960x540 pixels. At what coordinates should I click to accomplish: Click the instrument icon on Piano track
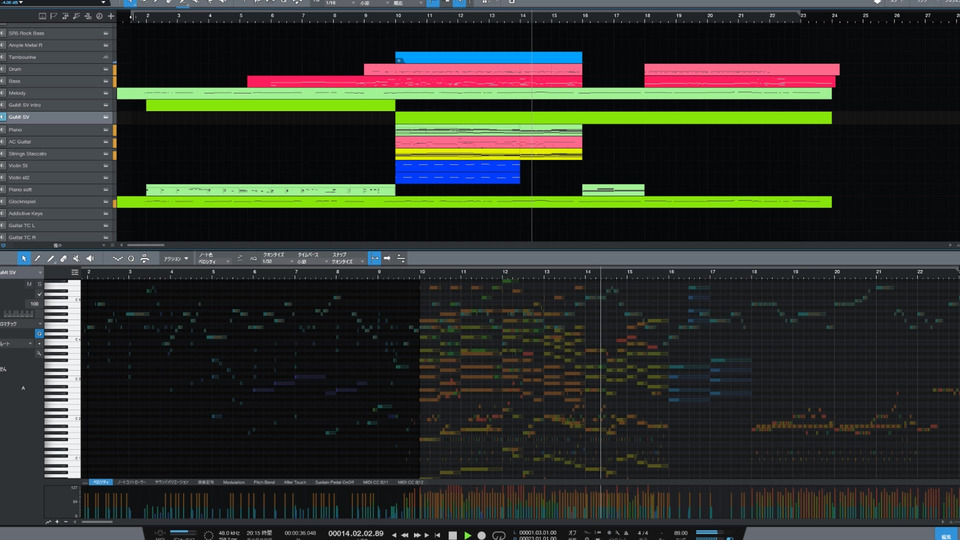pyautogui.click(x=106, y=130)
